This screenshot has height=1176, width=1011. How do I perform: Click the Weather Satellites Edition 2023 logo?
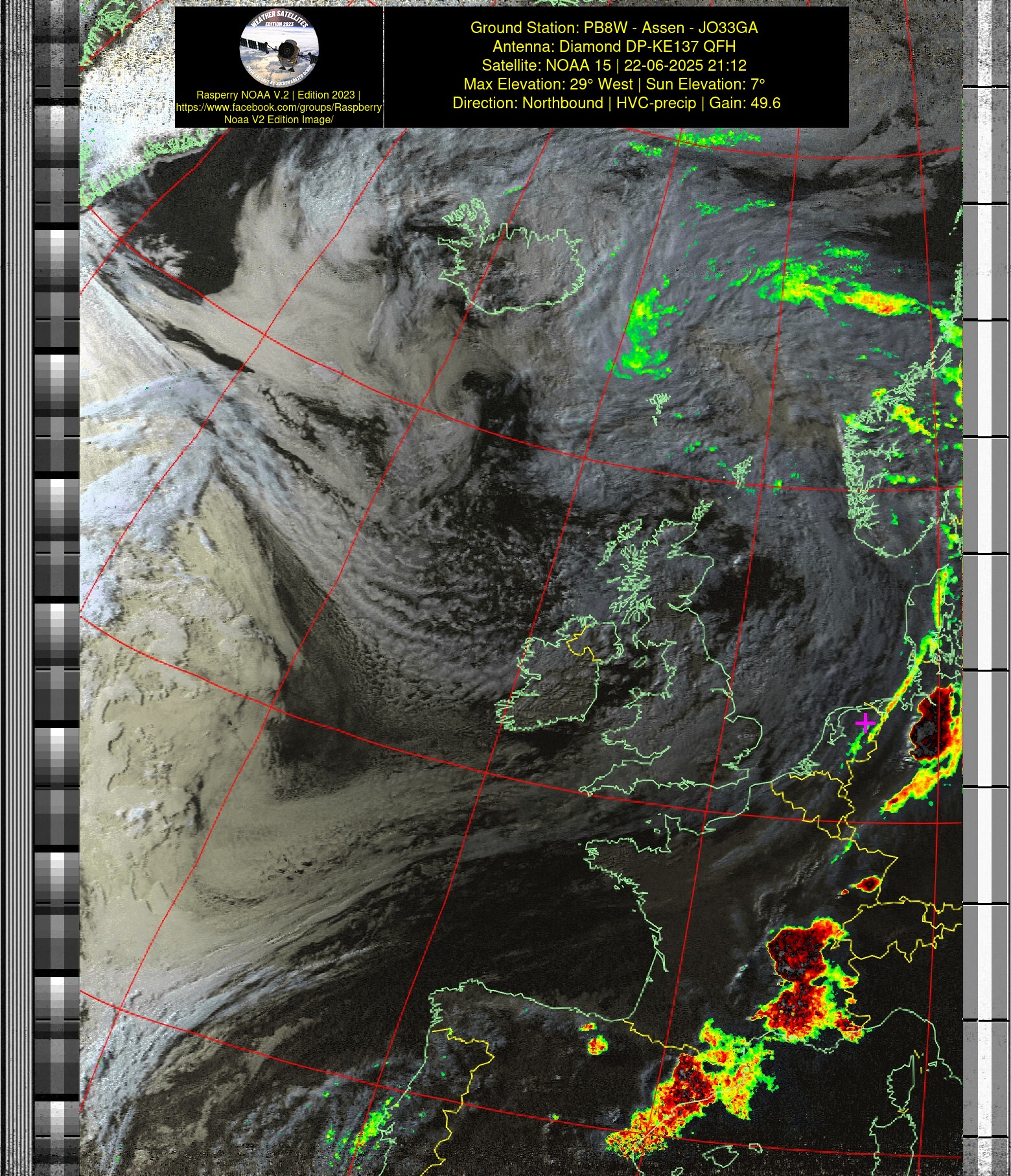pos(279,49)
